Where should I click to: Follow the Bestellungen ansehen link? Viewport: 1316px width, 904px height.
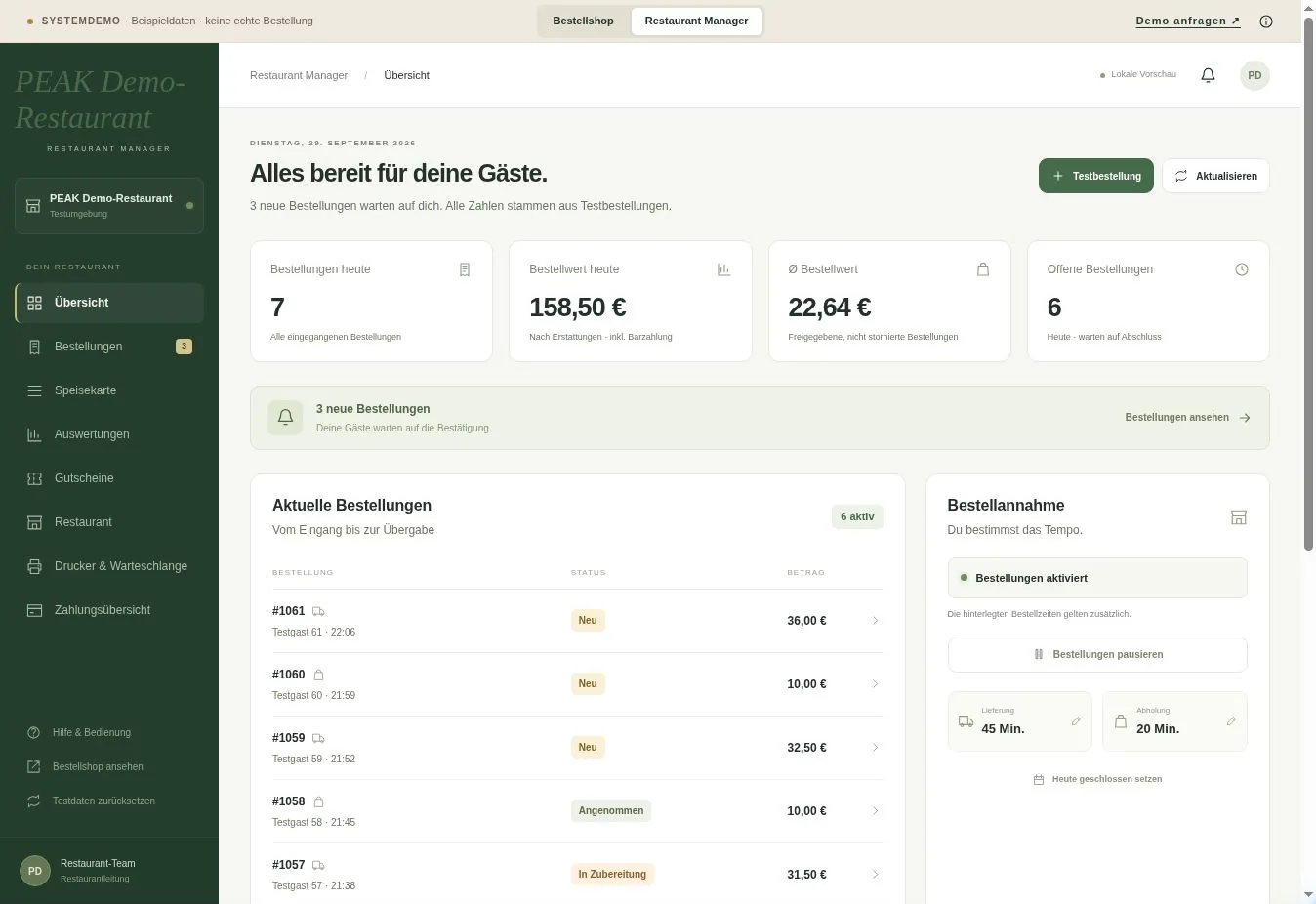[x=1187, y=418]
